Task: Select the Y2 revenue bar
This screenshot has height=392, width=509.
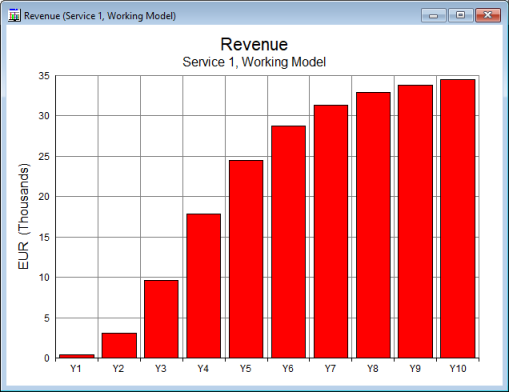Action: (119, 346)
